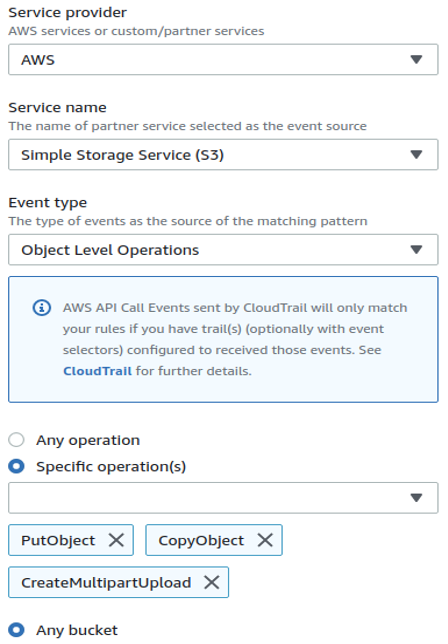Click the CopyObject tag label

(x=201, y=540)
